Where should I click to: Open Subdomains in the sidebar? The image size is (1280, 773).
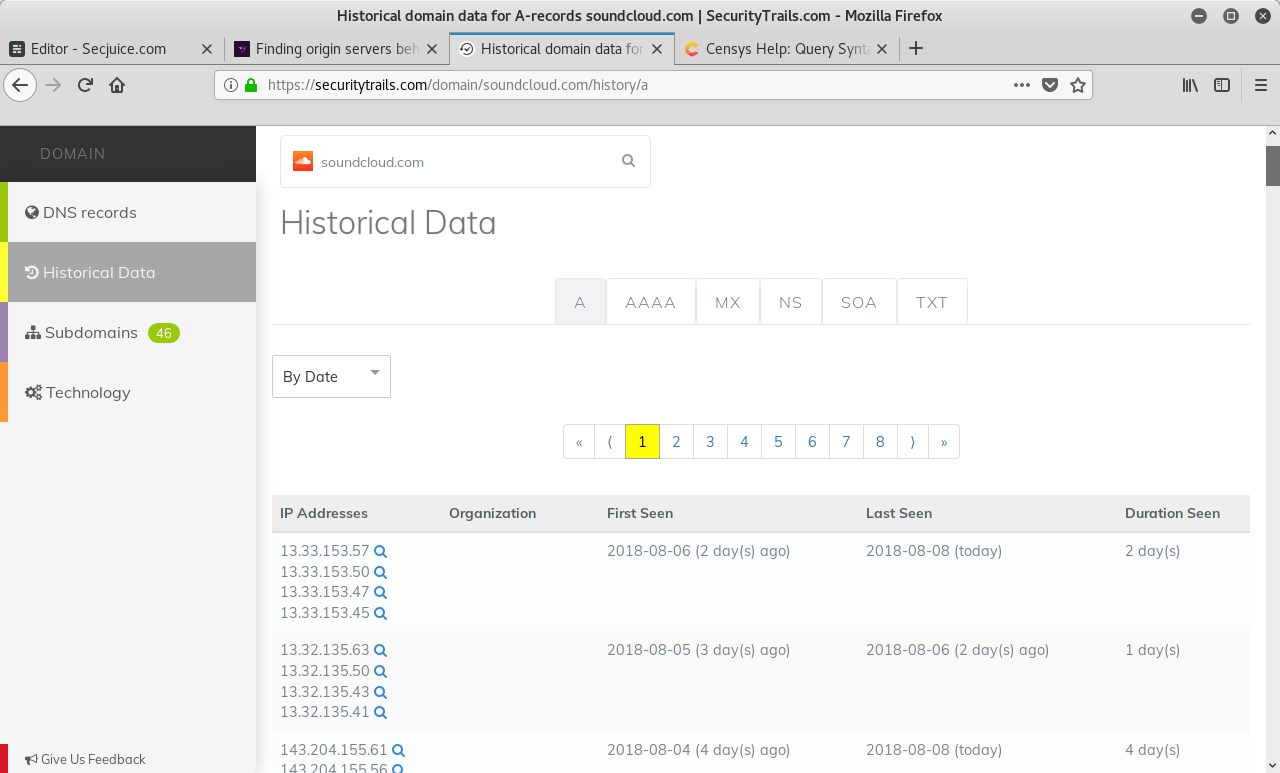[128, 332]
